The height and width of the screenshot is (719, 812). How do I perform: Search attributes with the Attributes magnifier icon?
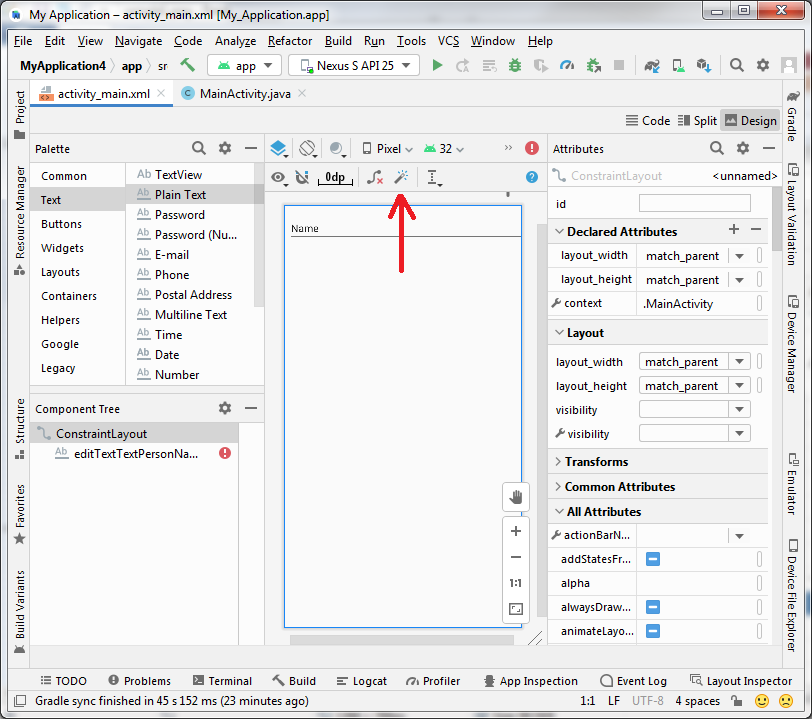717,148
